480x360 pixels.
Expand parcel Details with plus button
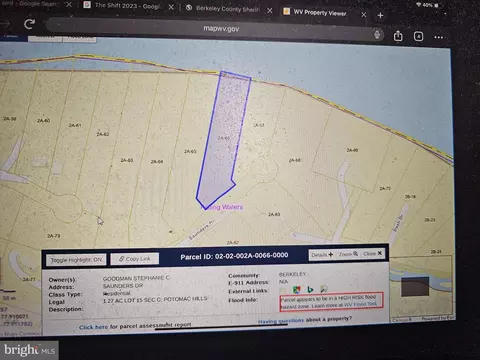[322, 255]
